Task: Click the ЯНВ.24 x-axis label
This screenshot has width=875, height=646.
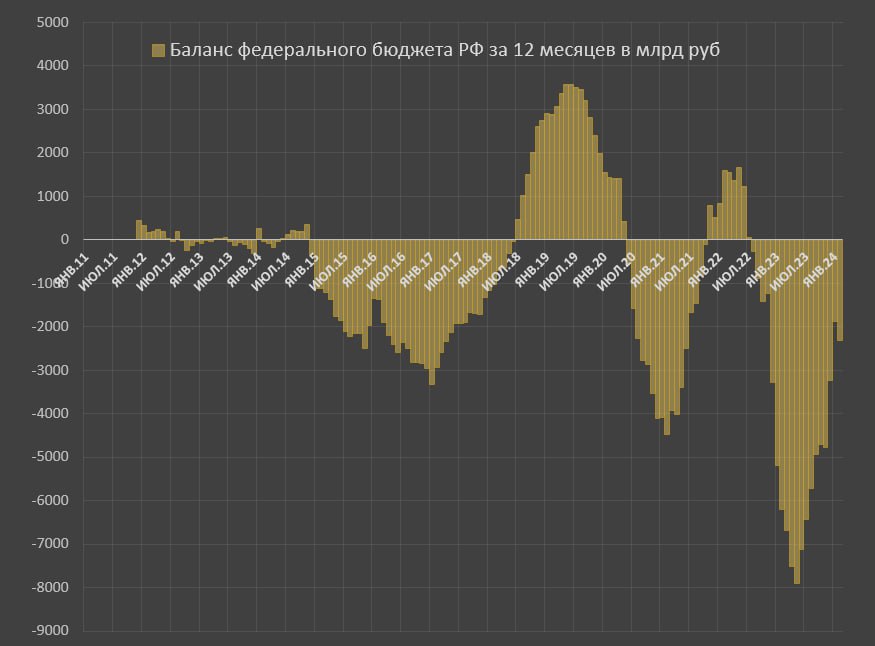Action: coord(820,271)
